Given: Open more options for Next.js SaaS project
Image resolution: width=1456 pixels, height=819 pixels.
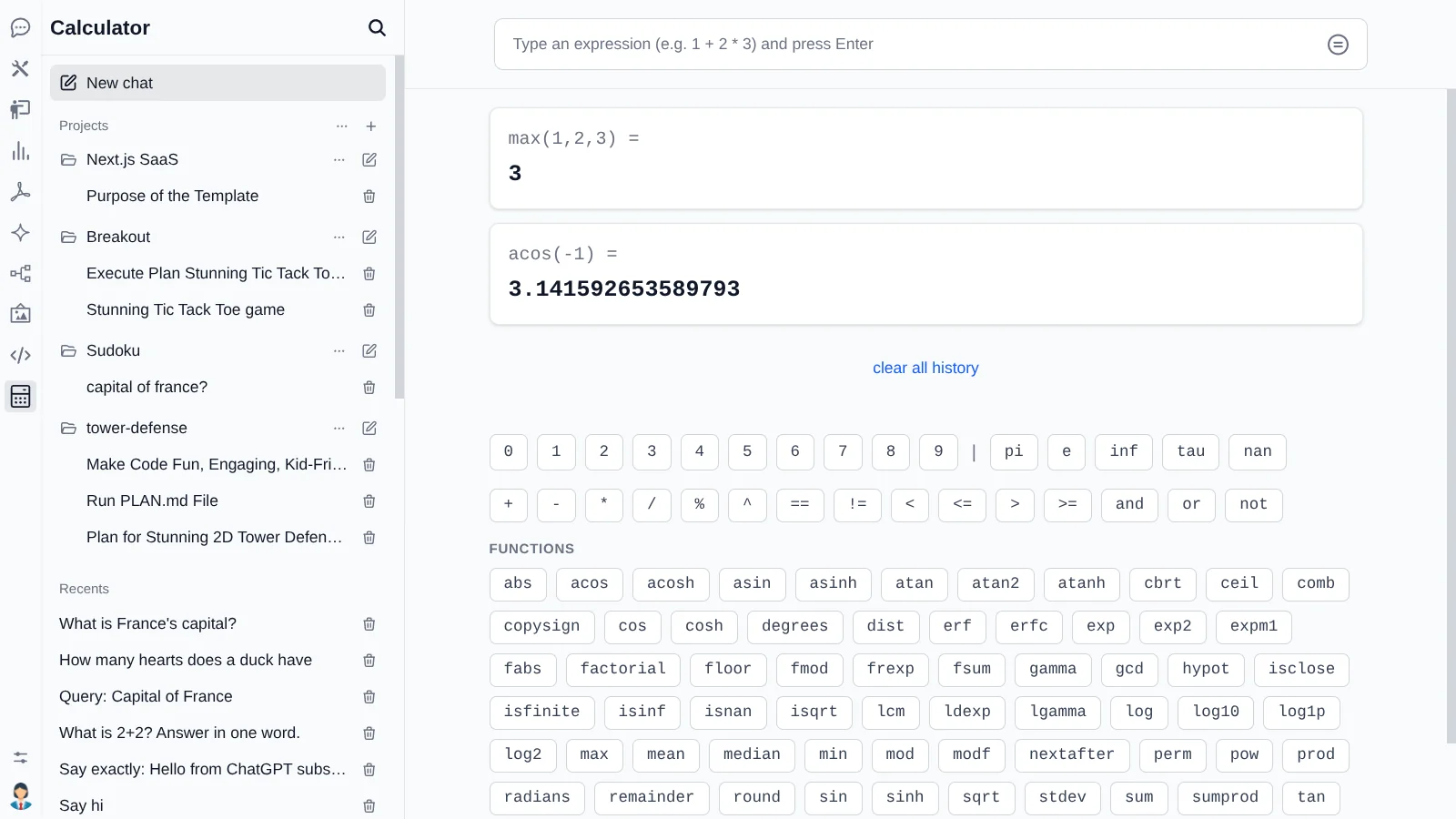Looking at the screenshot, I should tap(339, 160).
